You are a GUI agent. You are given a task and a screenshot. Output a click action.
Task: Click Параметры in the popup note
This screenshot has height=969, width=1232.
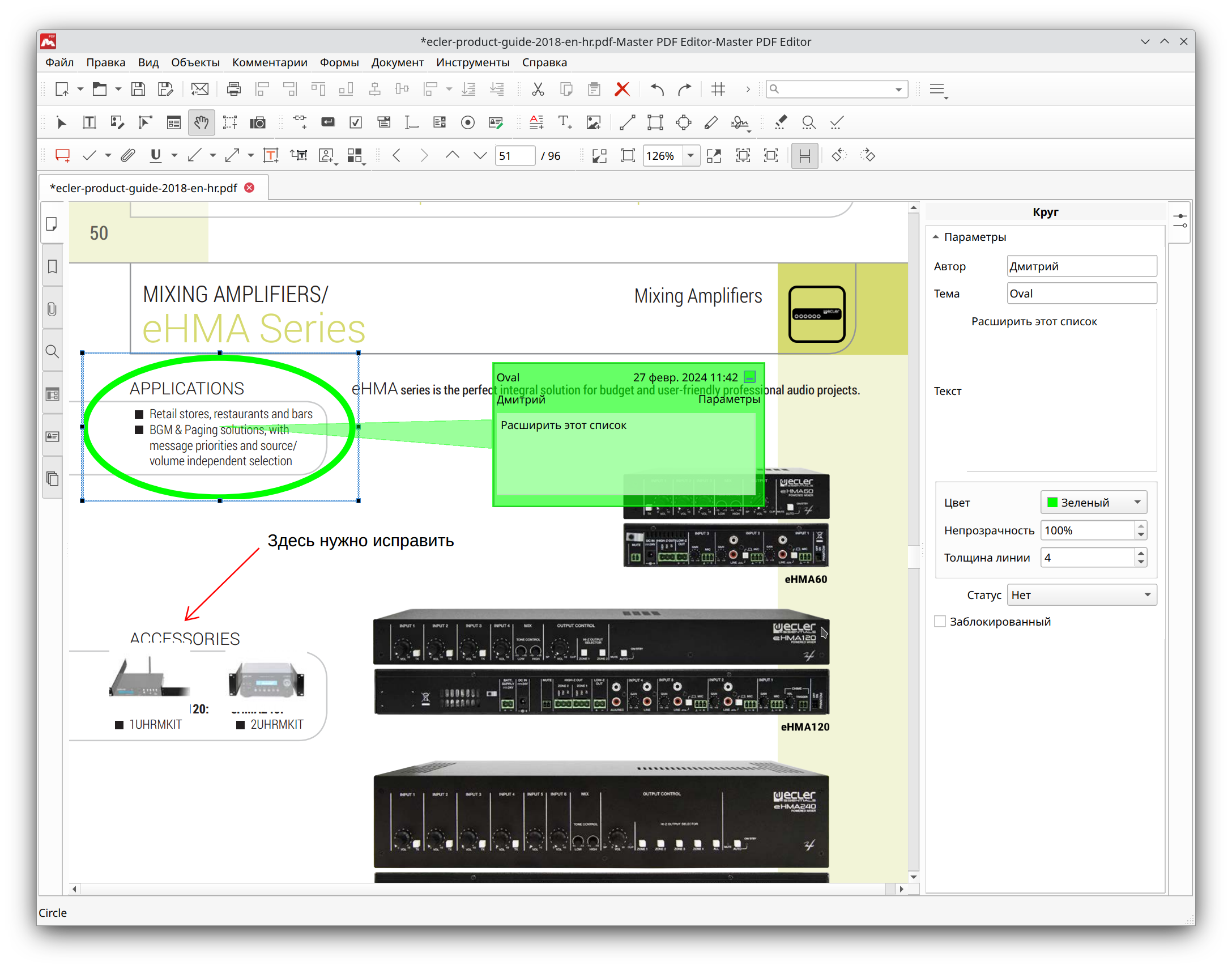[x=728, y=399]
